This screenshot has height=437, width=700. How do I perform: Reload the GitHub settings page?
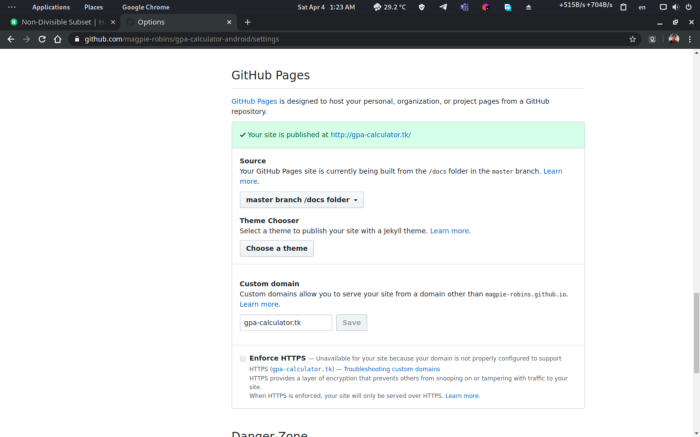[42, 39]
